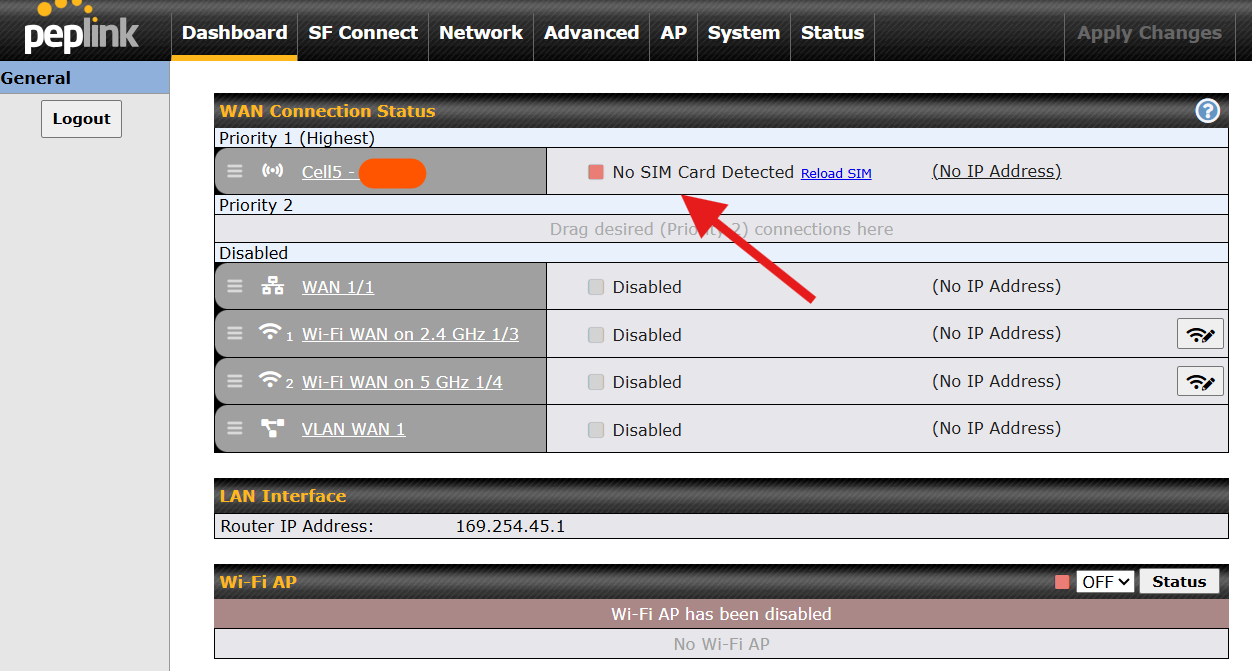The width and height of the screenshot is (1252, 671).
Task: Click the VLAN WAN 1 network icon
Action: tap(272, 429)
